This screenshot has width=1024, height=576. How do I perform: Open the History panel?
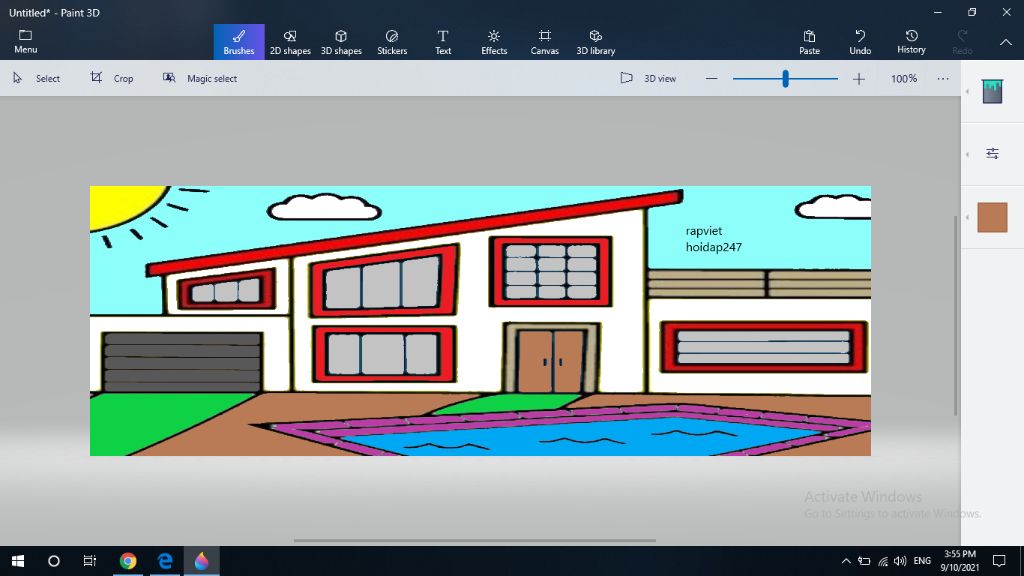click(x=911, y=42)
